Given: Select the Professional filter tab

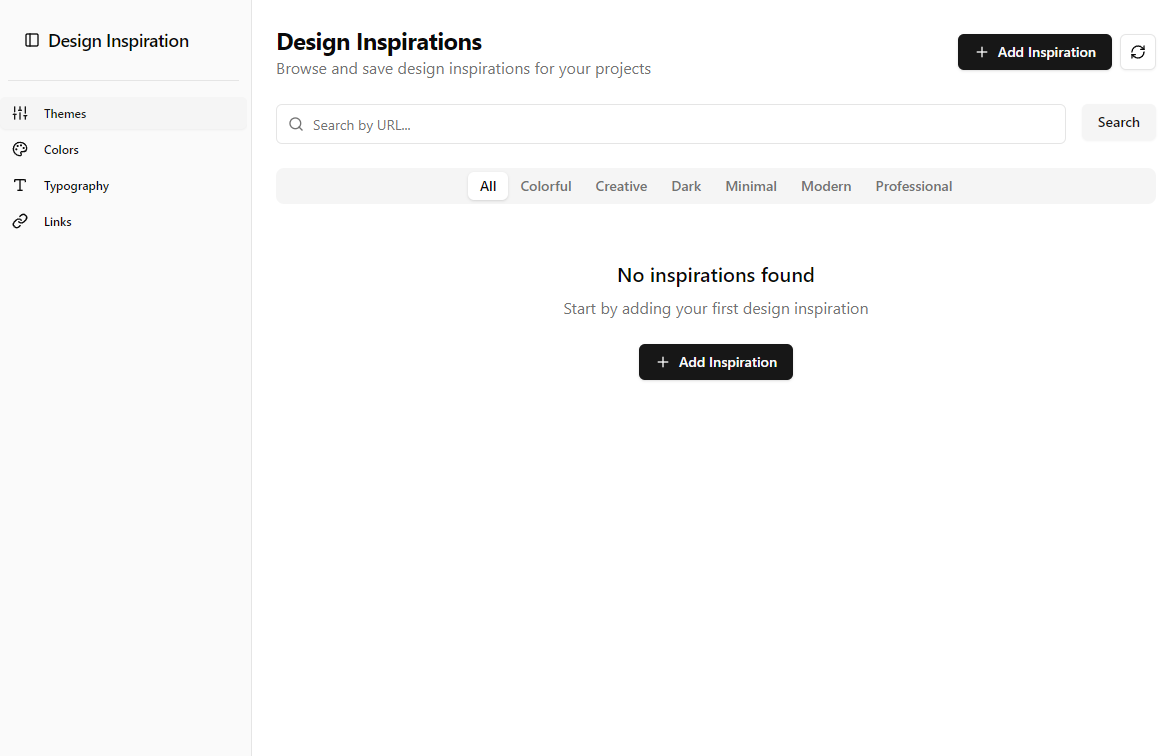Looking at the screenshot, I should click(x=914, y=186).
